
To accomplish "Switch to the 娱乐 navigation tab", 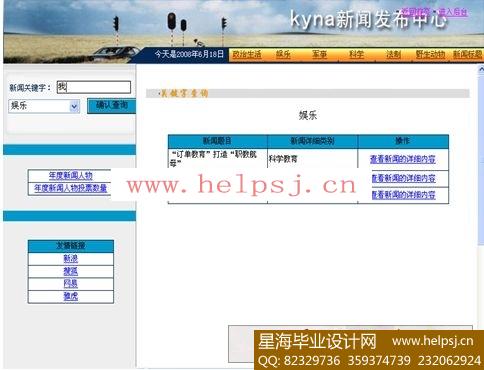I will coord(283,54).
